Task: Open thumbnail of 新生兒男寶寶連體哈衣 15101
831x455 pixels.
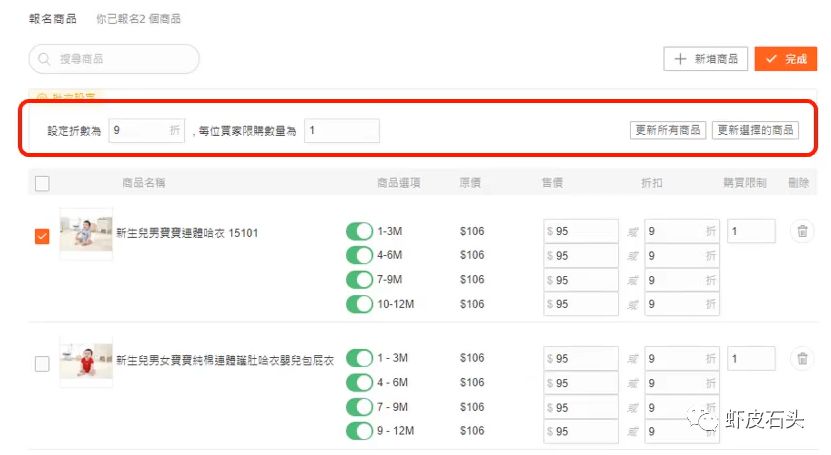Action: click(86, 234)
